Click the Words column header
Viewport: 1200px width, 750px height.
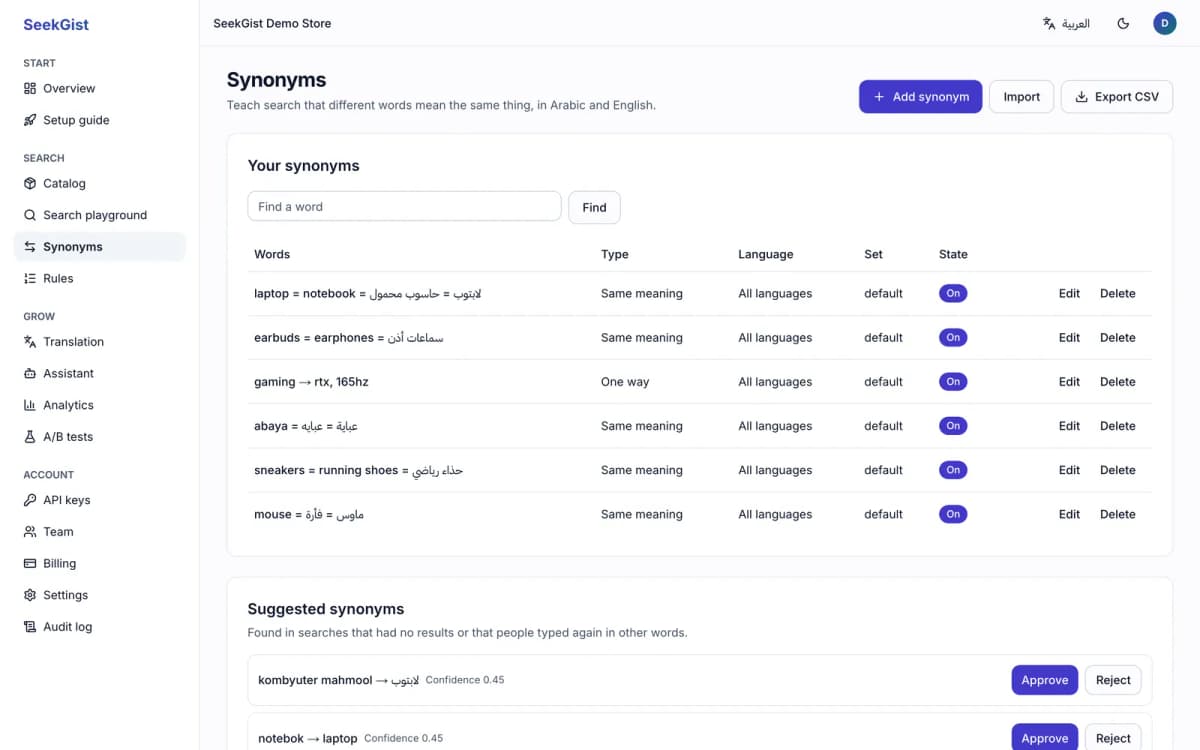[x=272, y=254]
